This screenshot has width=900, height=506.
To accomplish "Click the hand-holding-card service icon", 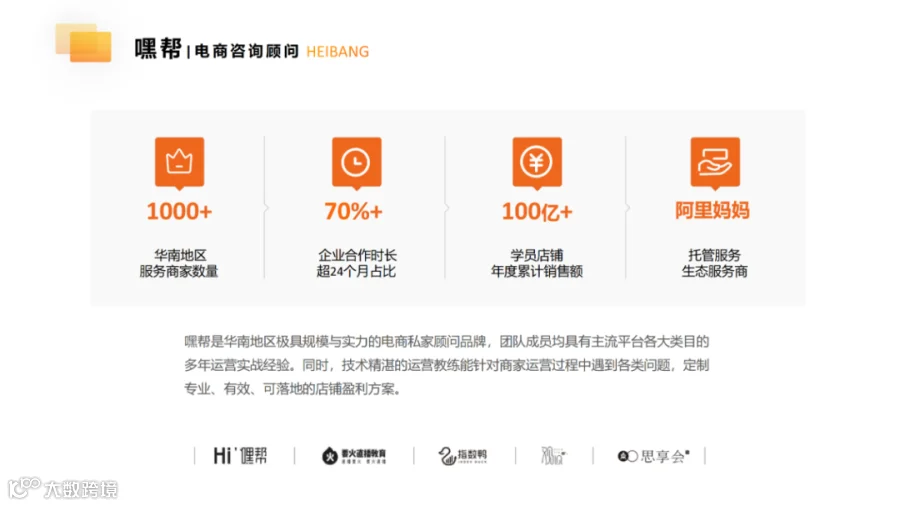I will (715, 163).
